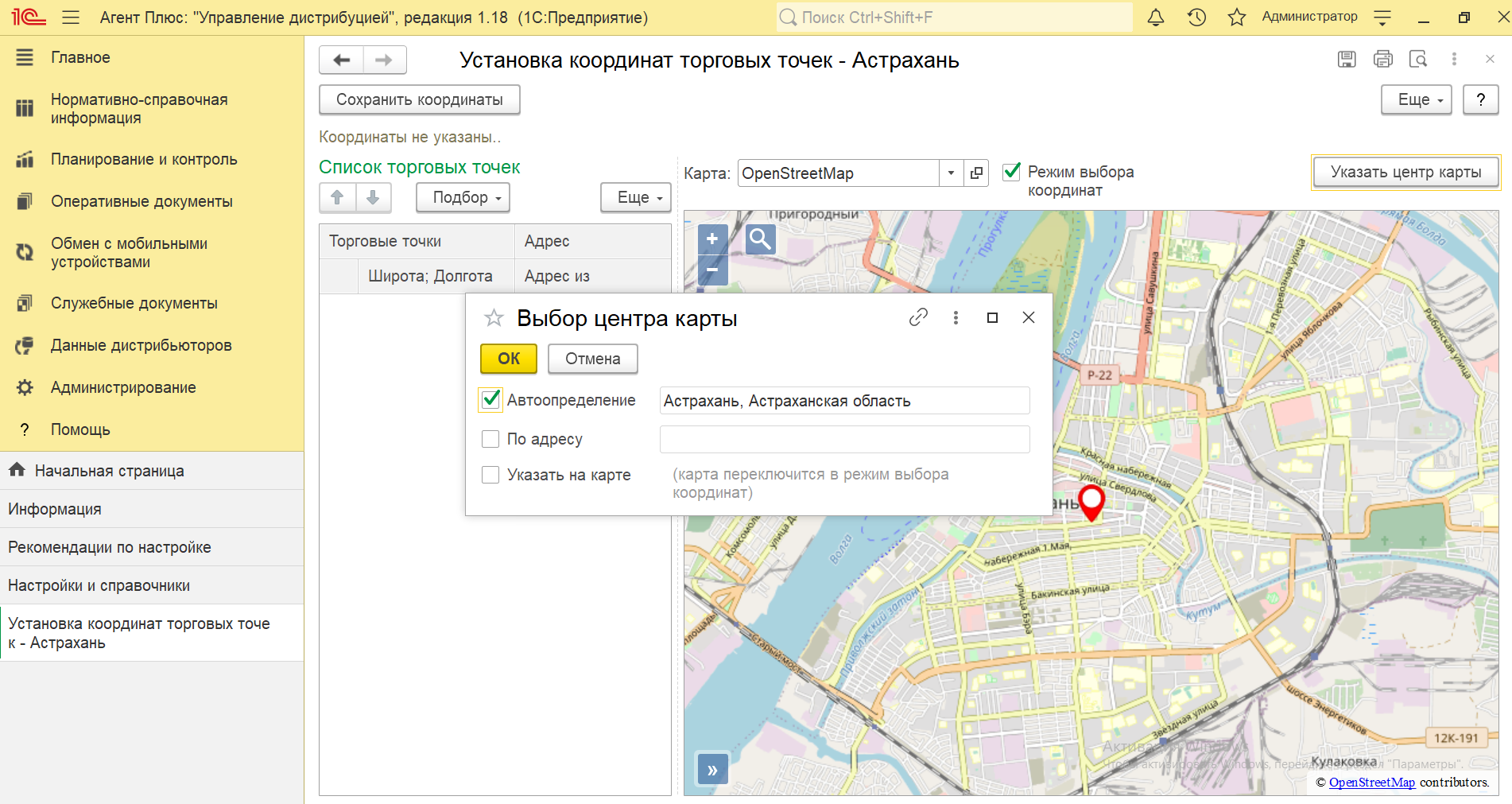Click Указать центр карты button

[1405, 172]
